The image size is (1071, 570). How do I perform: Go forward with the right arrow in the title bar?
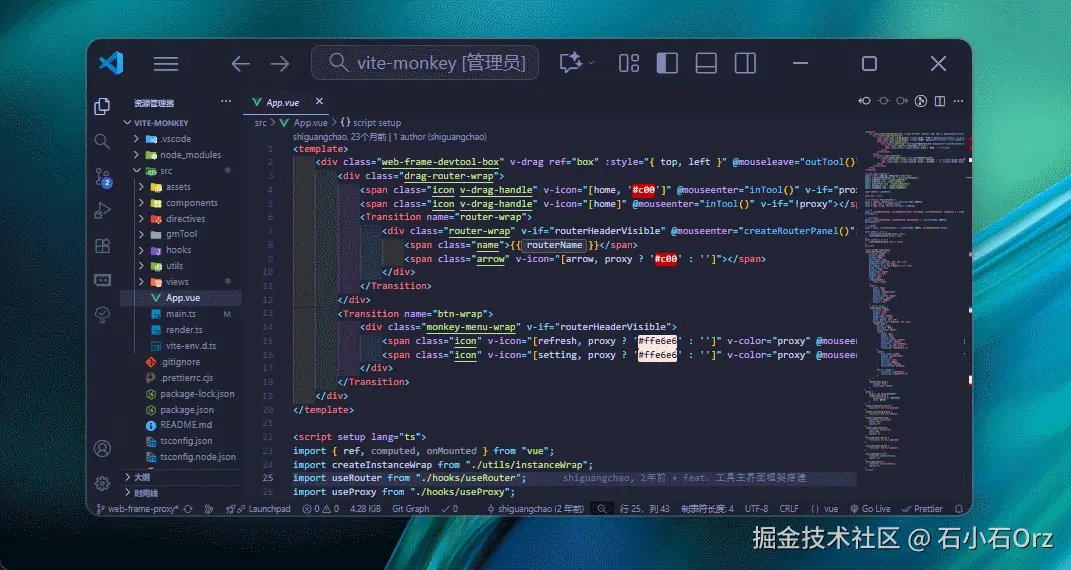pos(279,64)
